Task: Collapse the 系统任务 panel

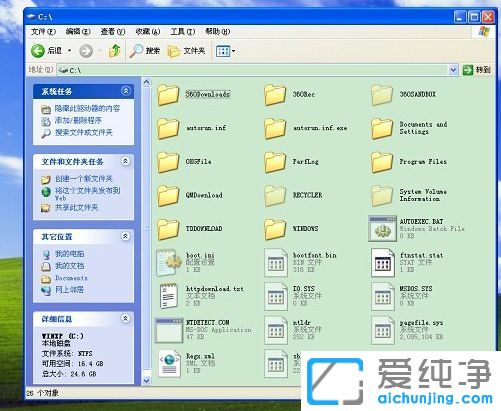Action: [126, 91]
